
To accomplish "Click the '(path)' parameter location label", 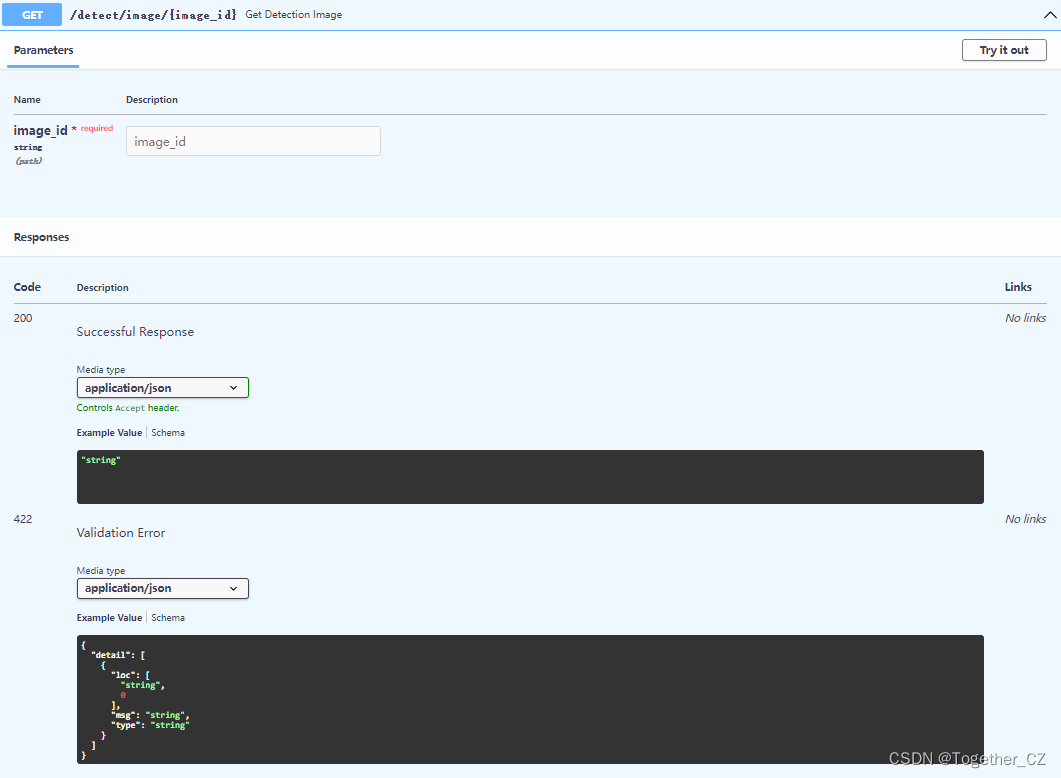I will coord(28,161).
